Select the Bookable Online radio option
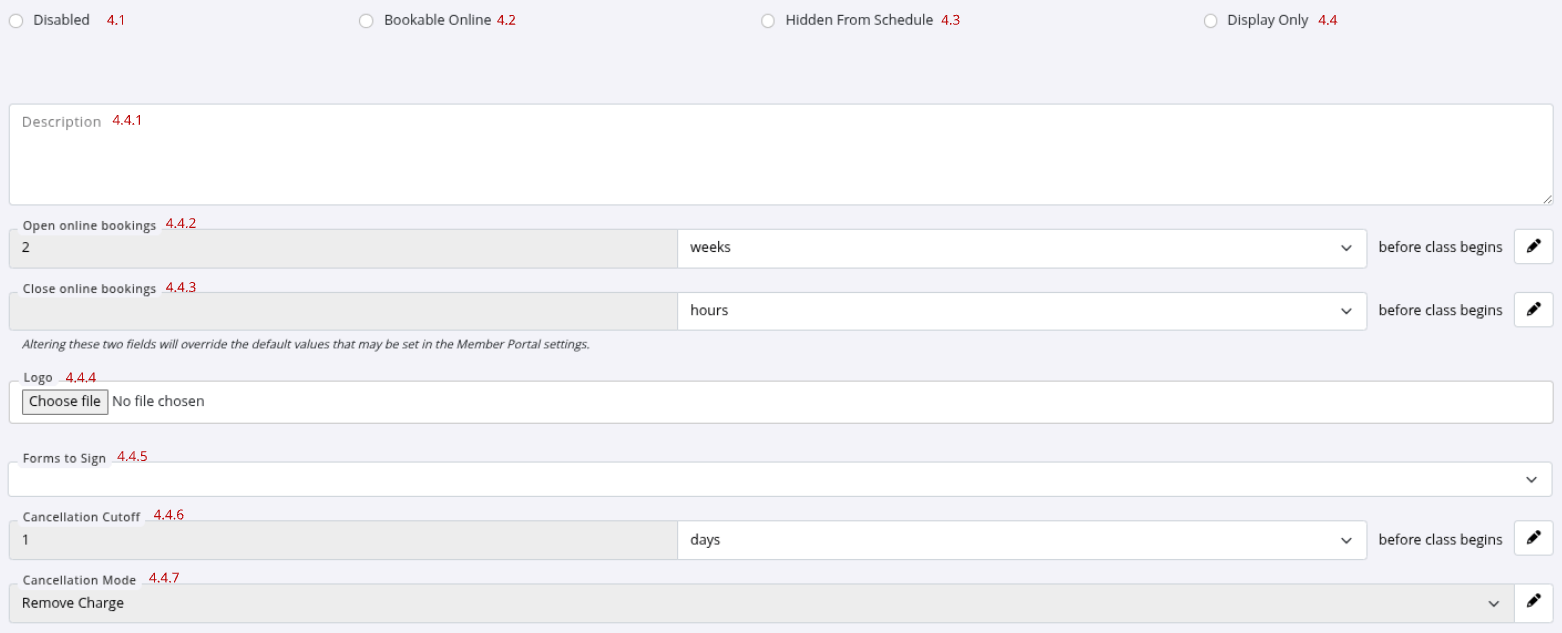Screen dimensions: 1562x633 click(366, 21)
